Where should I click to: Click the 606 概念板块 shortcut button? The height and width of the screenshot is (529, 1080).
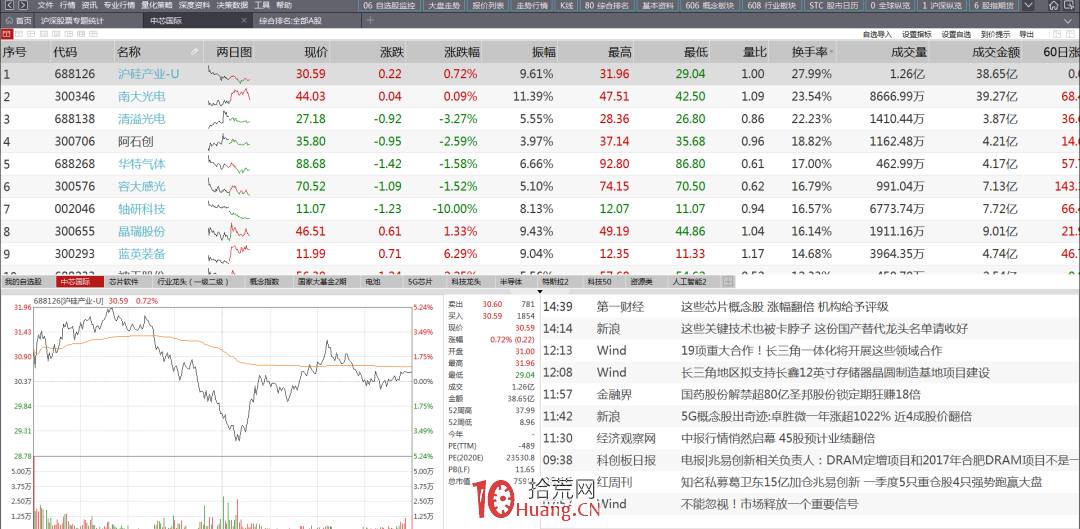[712, 6]
